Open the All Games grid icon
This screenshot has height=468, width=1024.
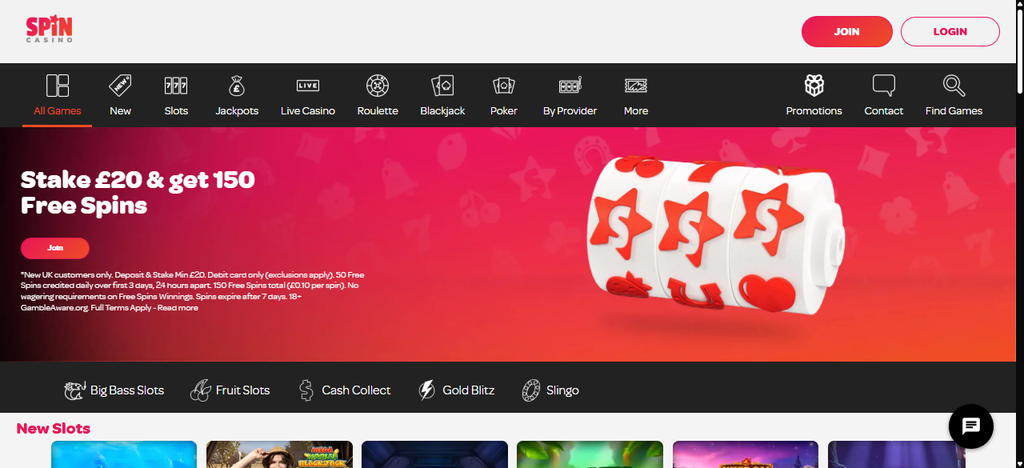tap(57, 86)
